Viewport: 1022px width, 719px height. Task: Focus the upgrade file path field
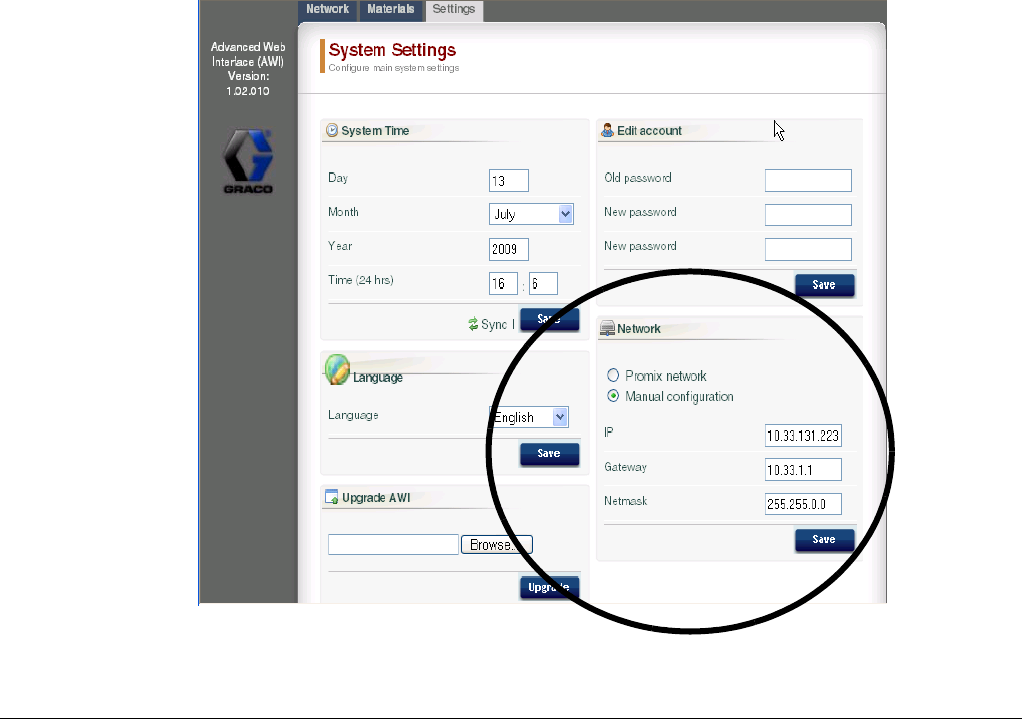click(393, 544)
